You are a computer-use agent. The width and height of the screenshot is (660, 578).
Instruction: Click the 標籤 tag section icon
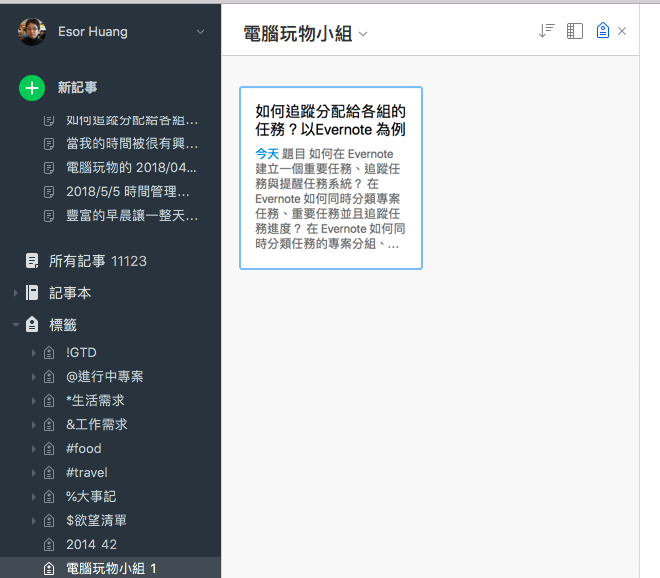32,325
